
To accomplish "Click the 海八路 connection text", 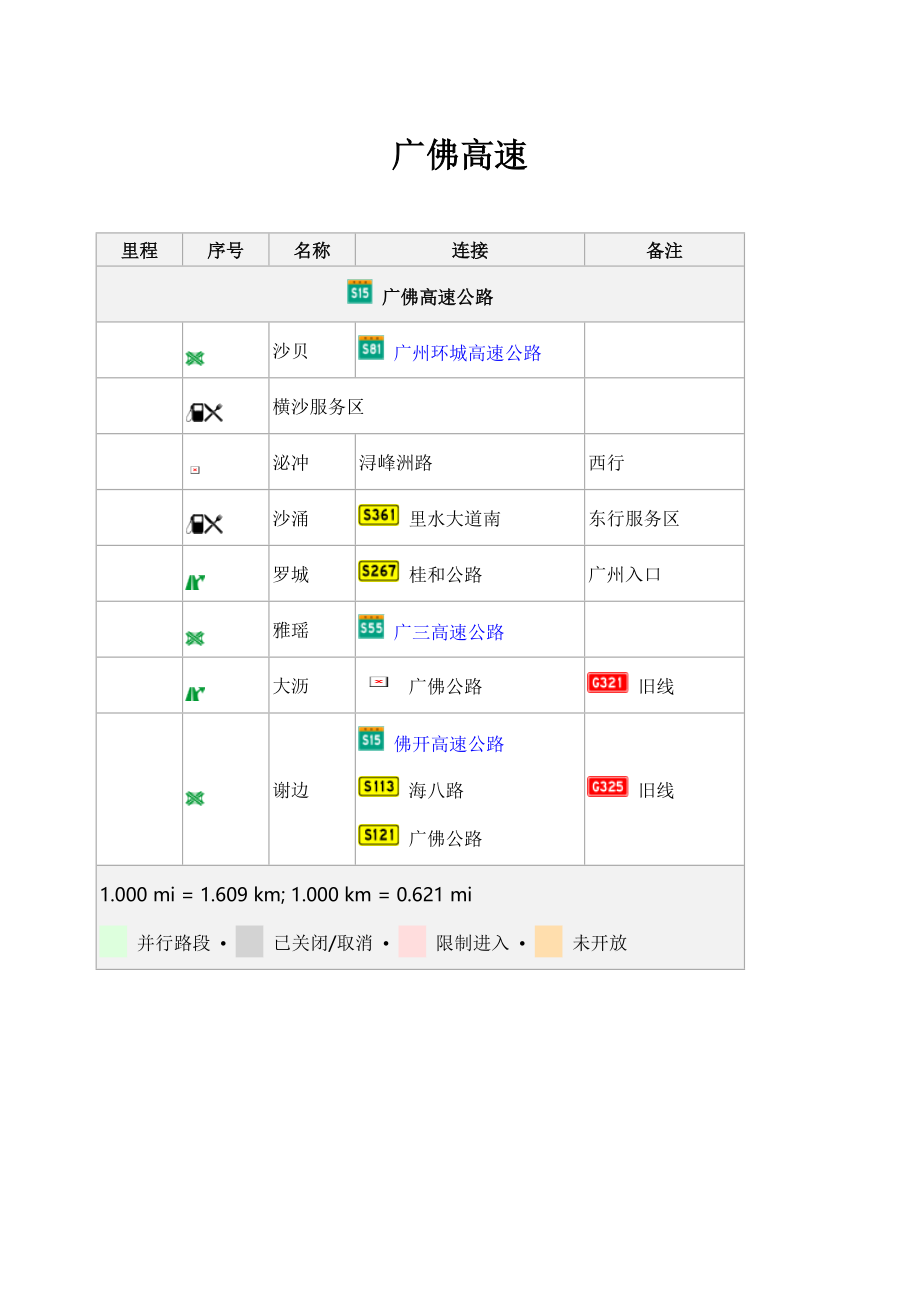I will (x=437, y=790).
